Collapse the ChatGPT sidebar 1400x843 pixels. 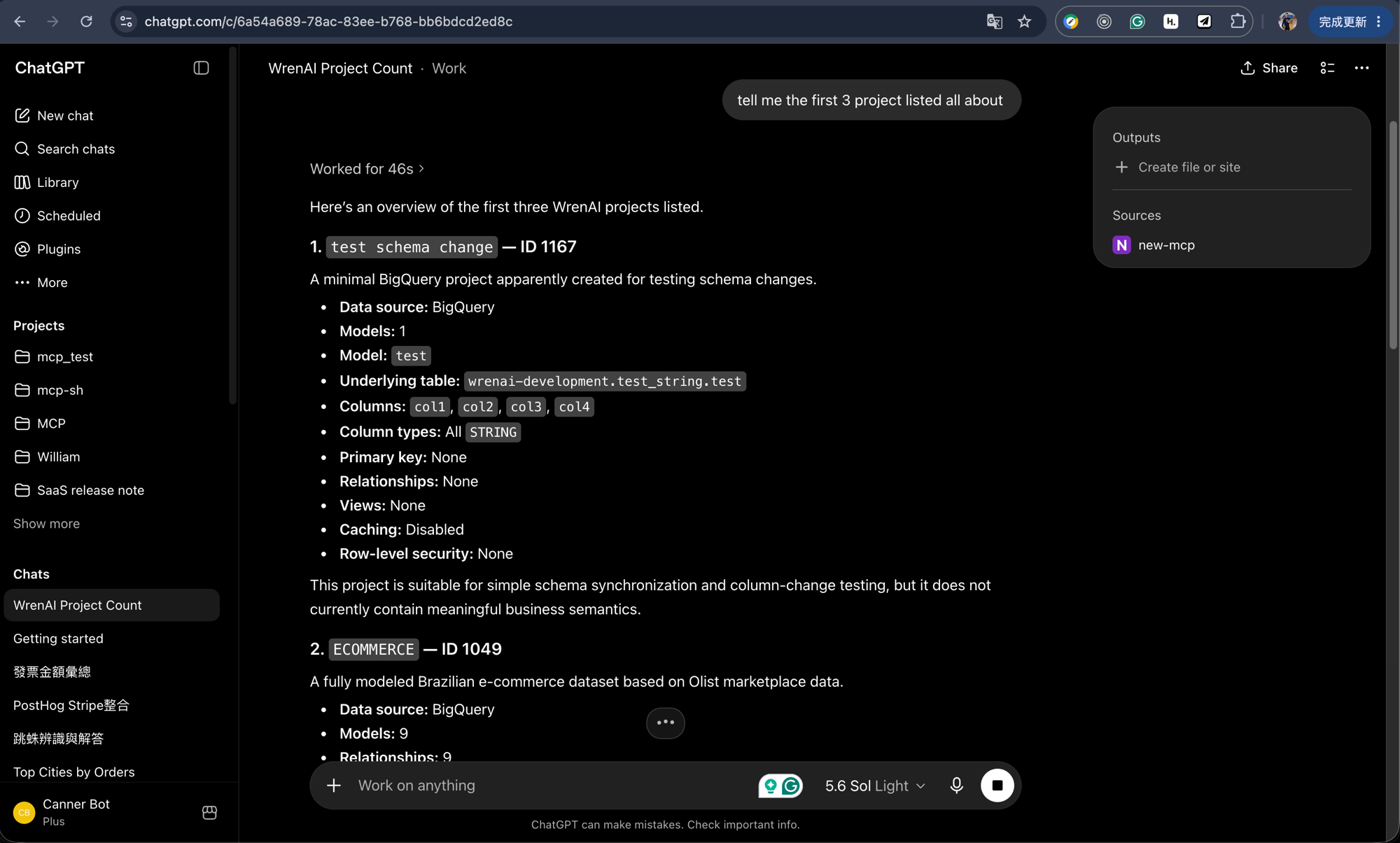(x=201, y=68)
